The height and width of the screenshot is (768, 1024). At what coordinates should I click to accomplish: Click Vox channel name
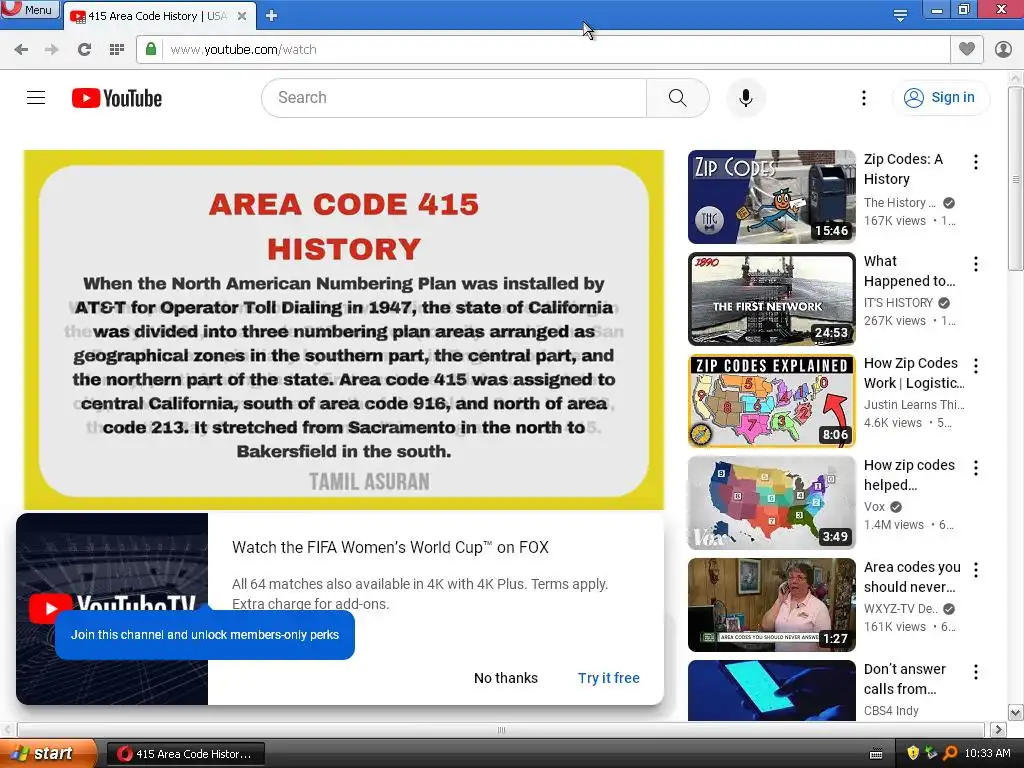[x=874, y=507]
